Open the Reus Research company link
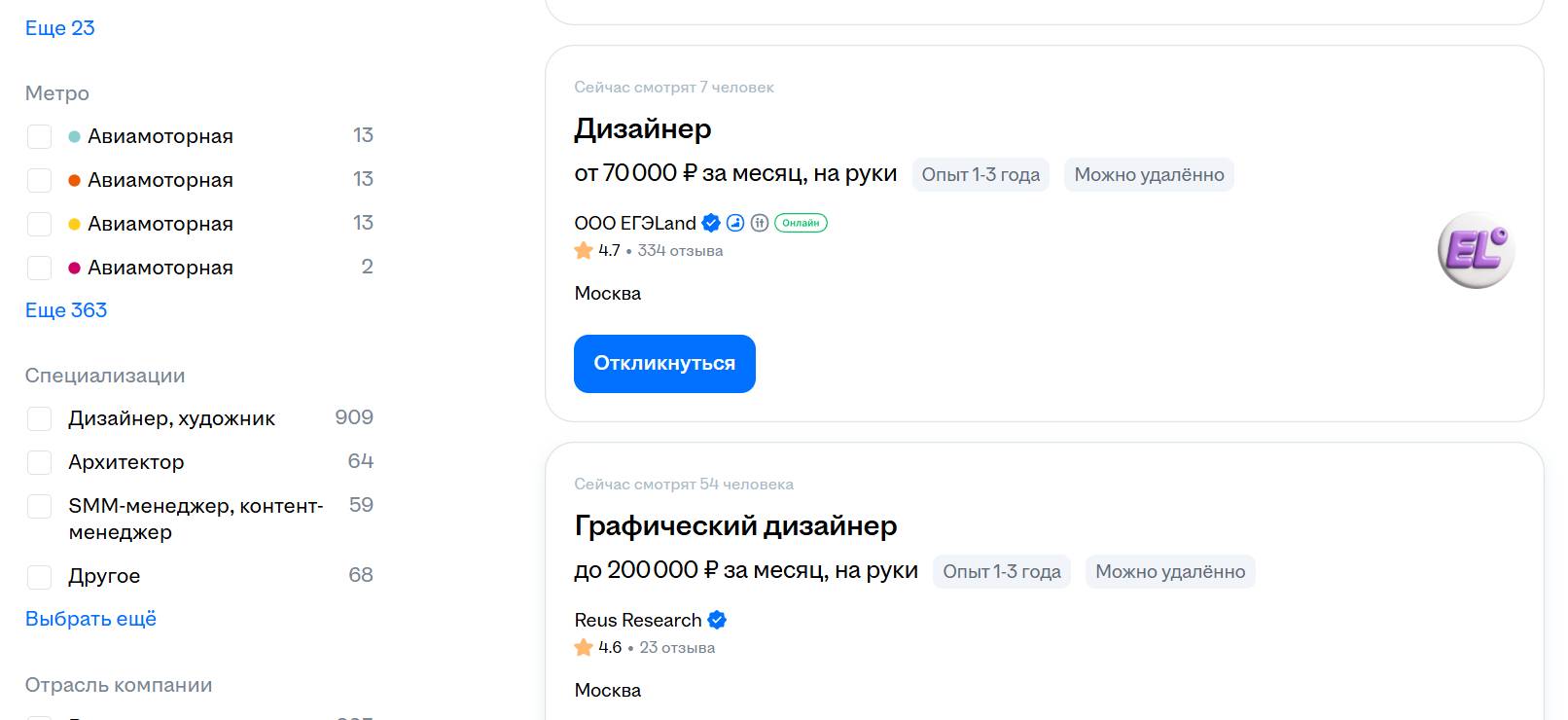1568x720 pixels. (637, 620)
